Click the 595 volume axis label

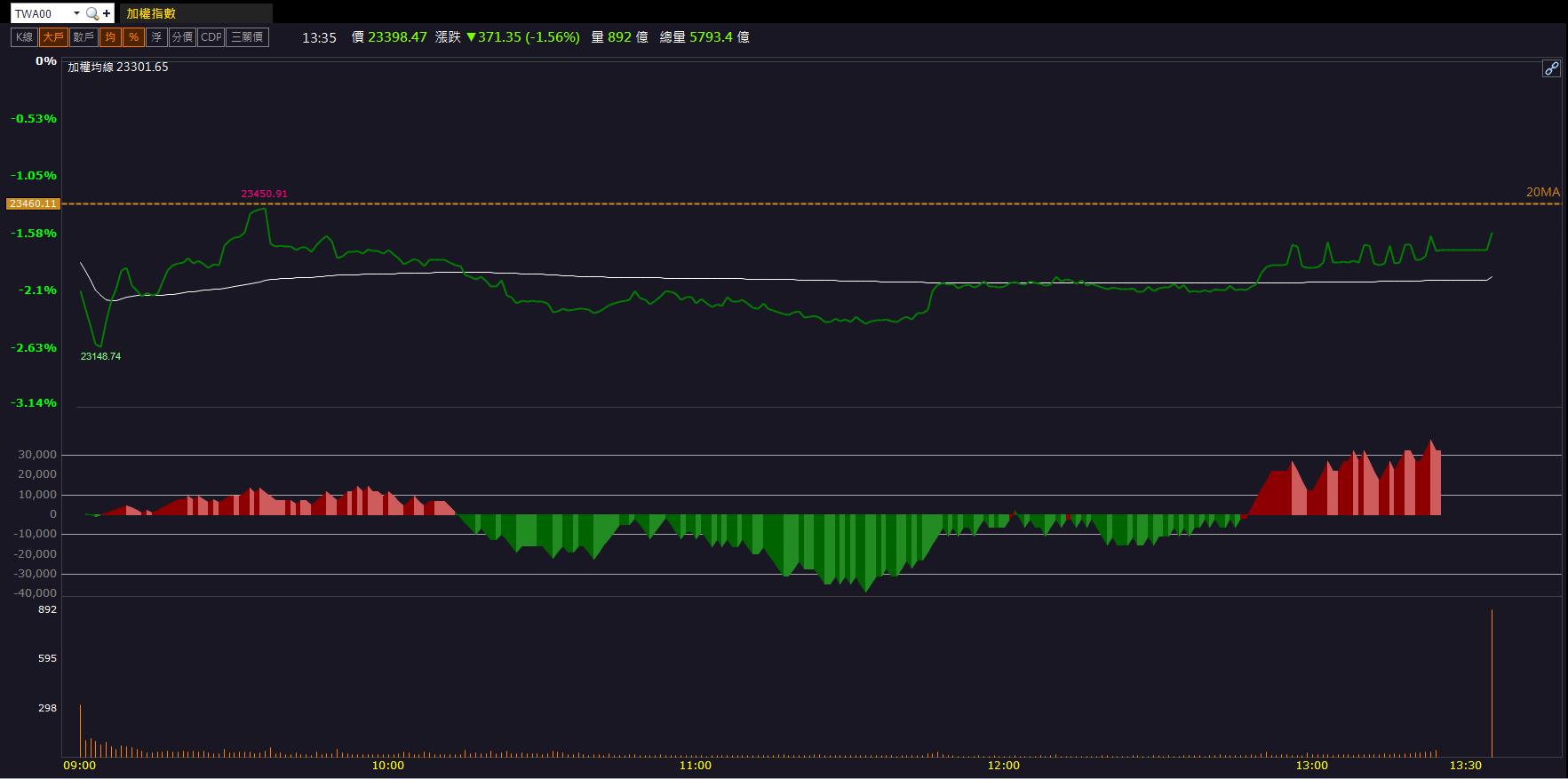[x=47, y=658]
